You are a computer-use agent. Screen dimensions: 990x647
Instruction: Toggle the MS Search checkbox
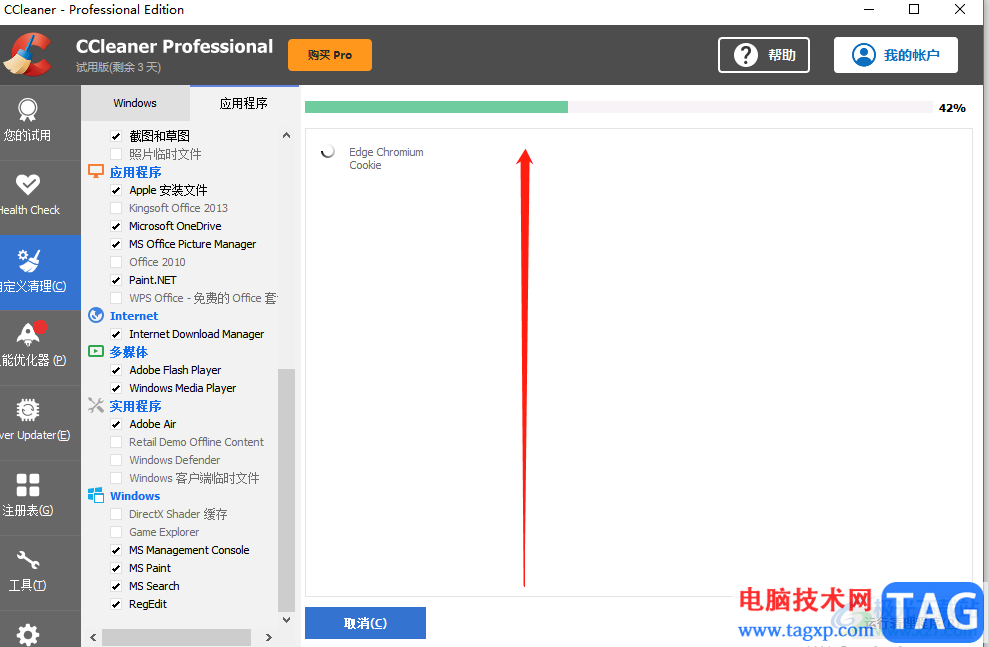pos(116,586)
